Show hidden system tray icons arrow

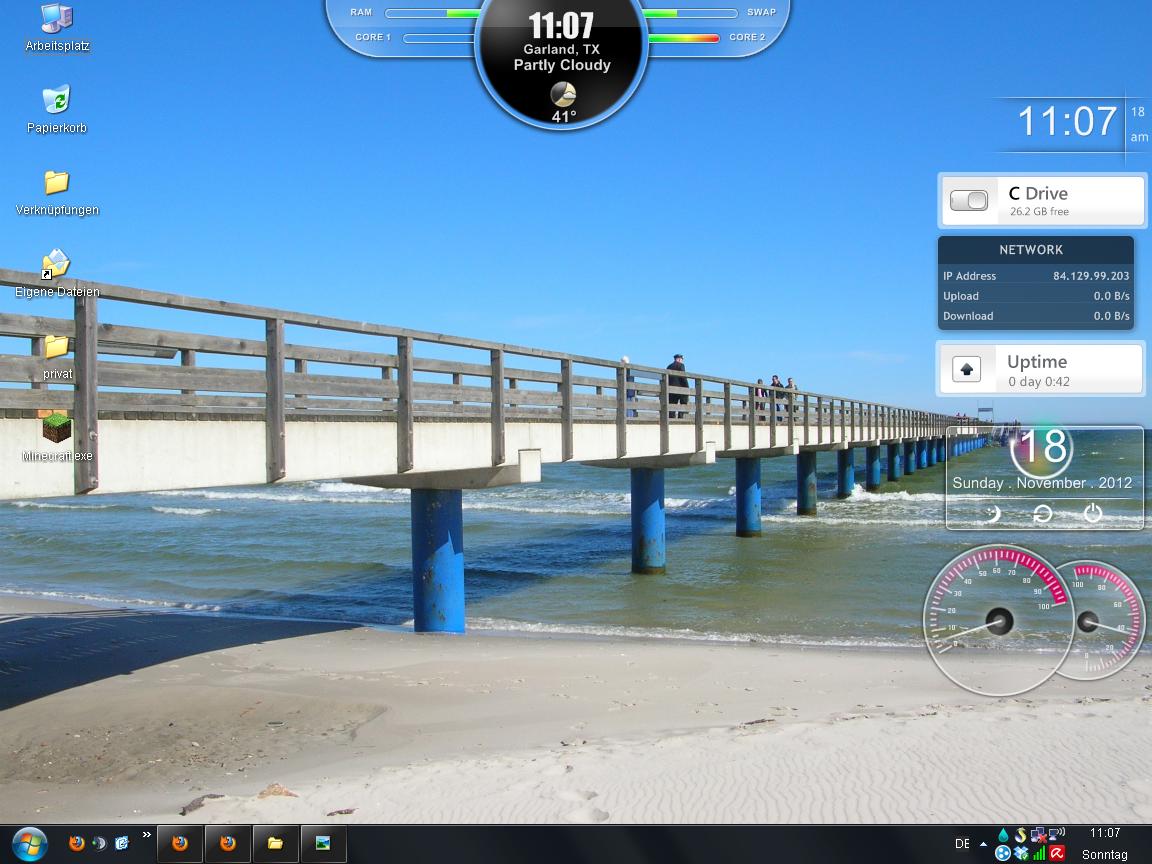[x=985, y=844]
